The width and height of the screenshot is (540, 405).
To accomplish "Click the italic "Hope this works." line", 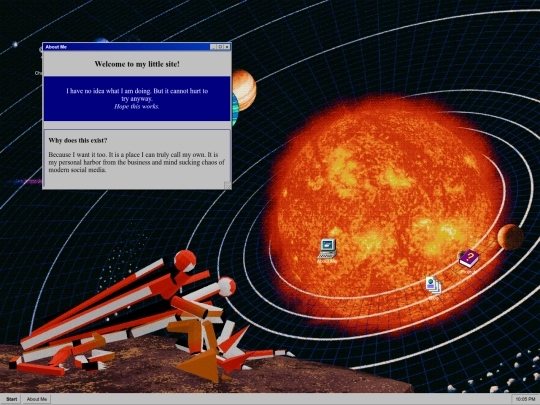I will point(137,106).
